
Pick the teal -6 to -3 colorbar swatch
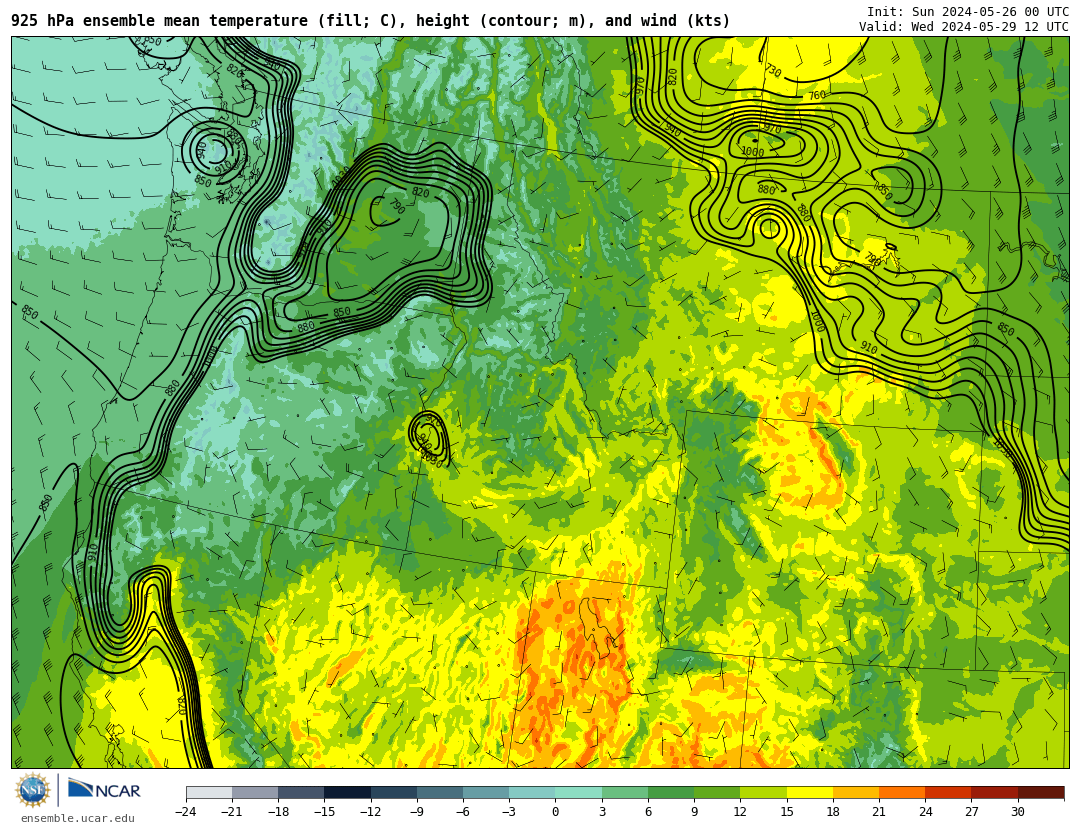tap(486, 792)
